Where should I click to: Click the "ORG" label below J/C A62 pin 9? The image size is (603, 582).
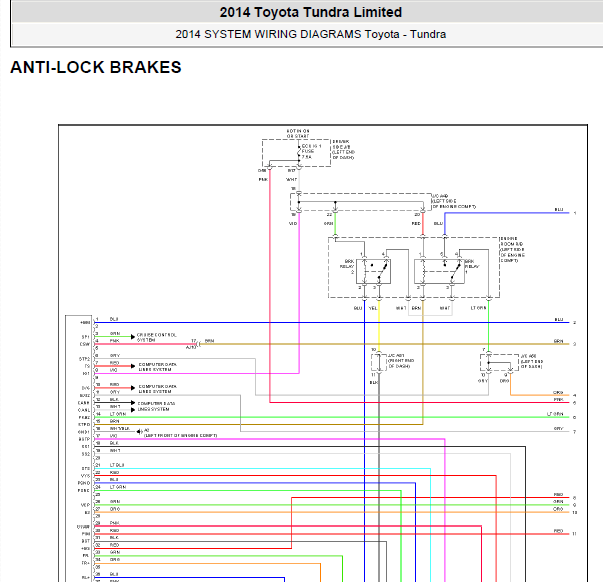point(504,381)
